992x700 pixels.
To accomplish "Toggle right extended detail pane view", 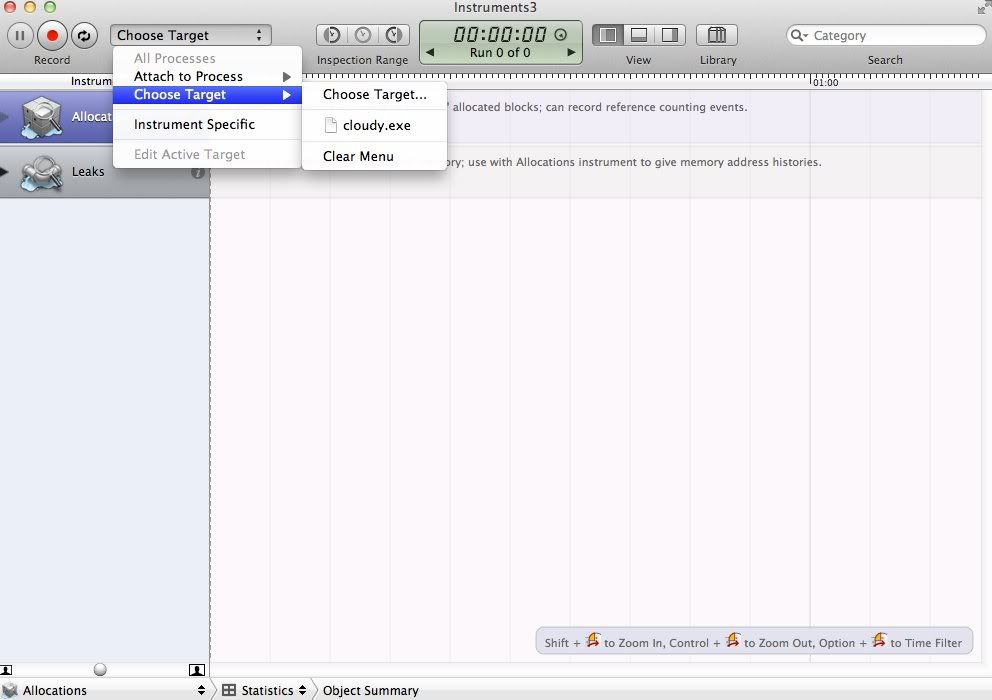I will (670, 35).
